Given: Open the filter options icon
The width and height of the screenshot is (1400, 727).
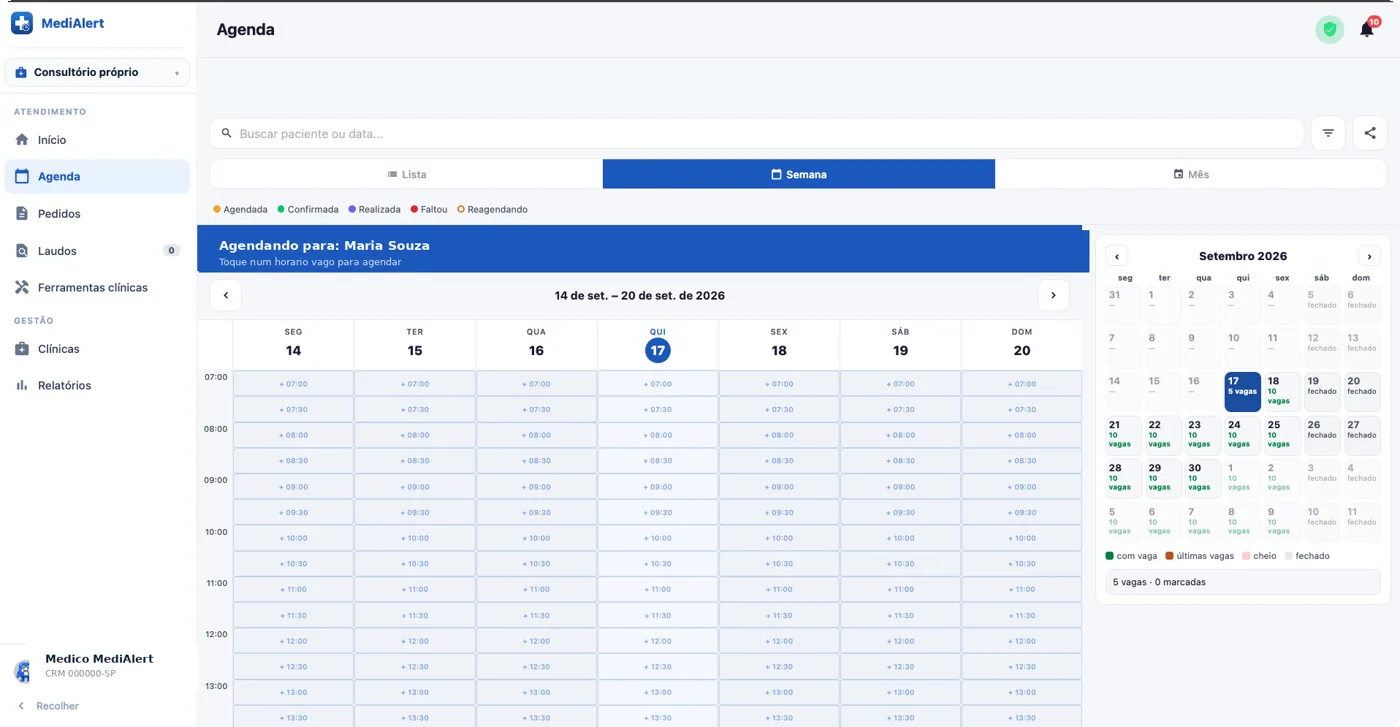Looking at the screenshot, I should [x=1328, y=133].
